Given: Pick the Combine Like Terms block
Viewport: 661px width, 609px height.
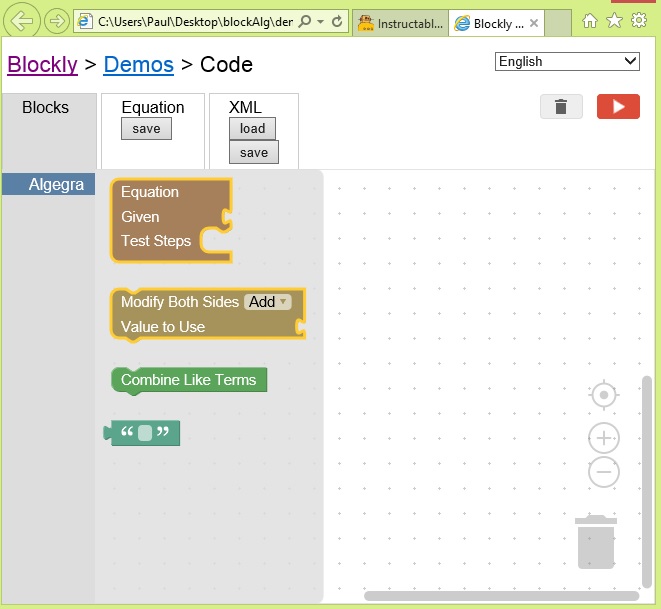Looking at the screenshot, I should pos(189,380).
